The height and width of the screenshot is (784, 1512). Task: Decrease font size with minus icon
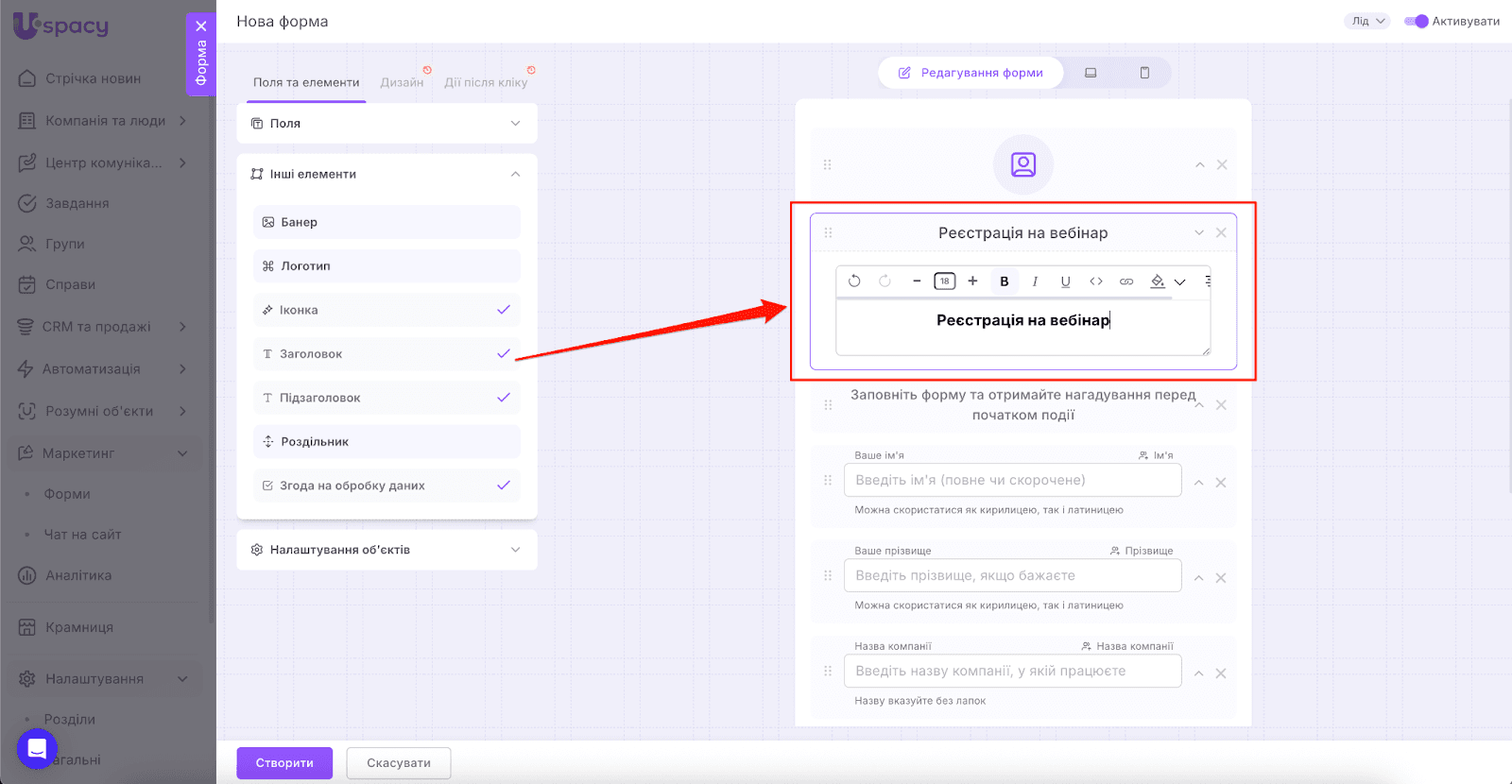click(x=917, y=281)
